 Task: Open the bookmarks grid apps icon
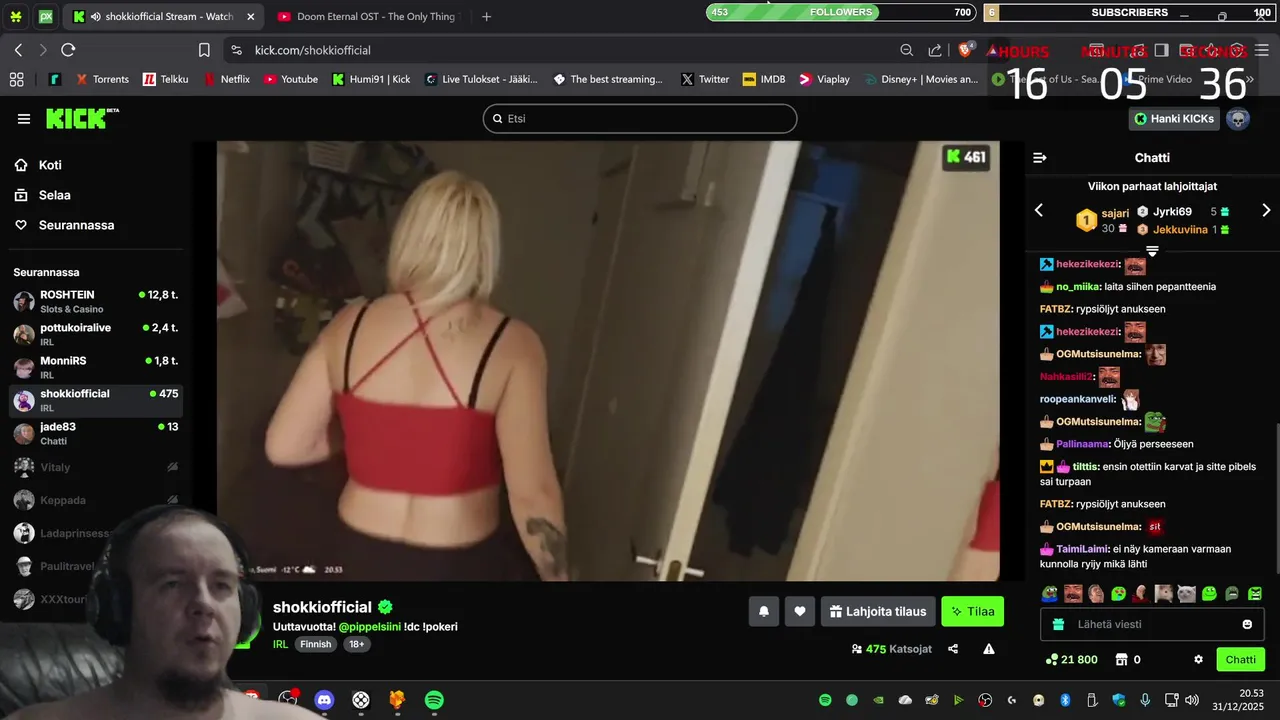click(x=16, y=79)
